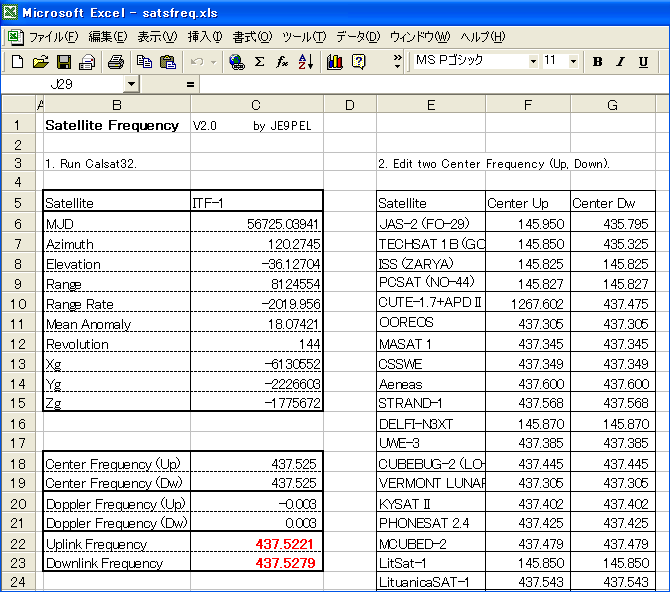This screenshot has height=592, width=670.
Task: Click the Open file folder icon
Action: [x=41, y=62]
